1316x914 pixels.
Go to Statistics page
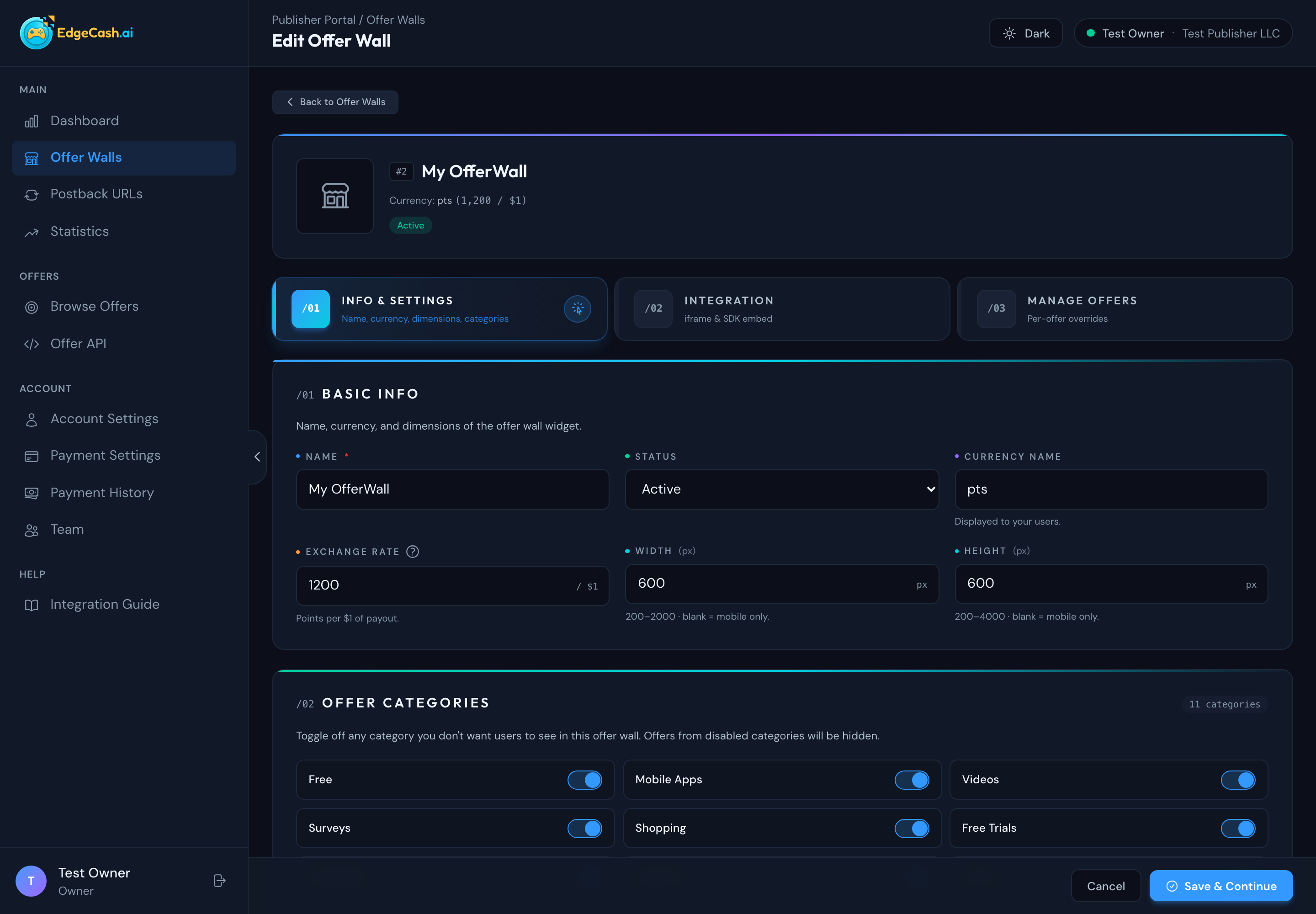pyautogui.click(x=124, y=232)
